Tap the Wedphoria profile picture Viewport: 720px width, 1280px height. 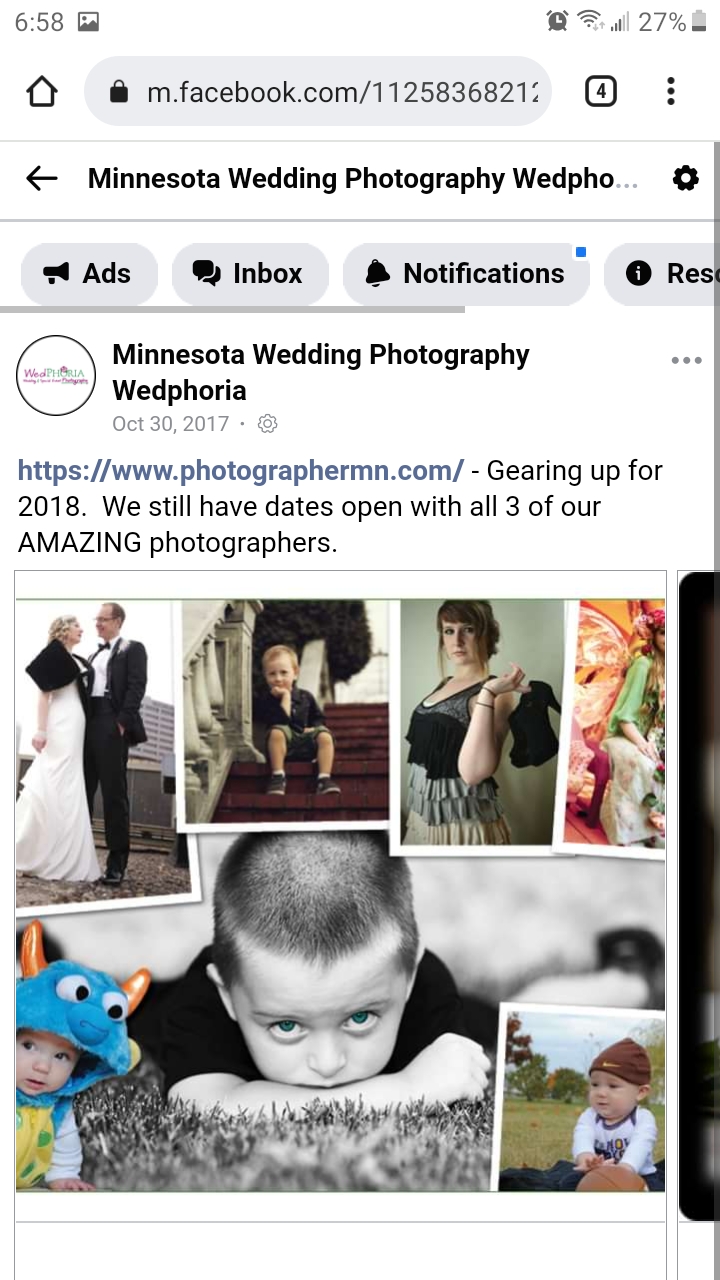[x=57, y=375]
